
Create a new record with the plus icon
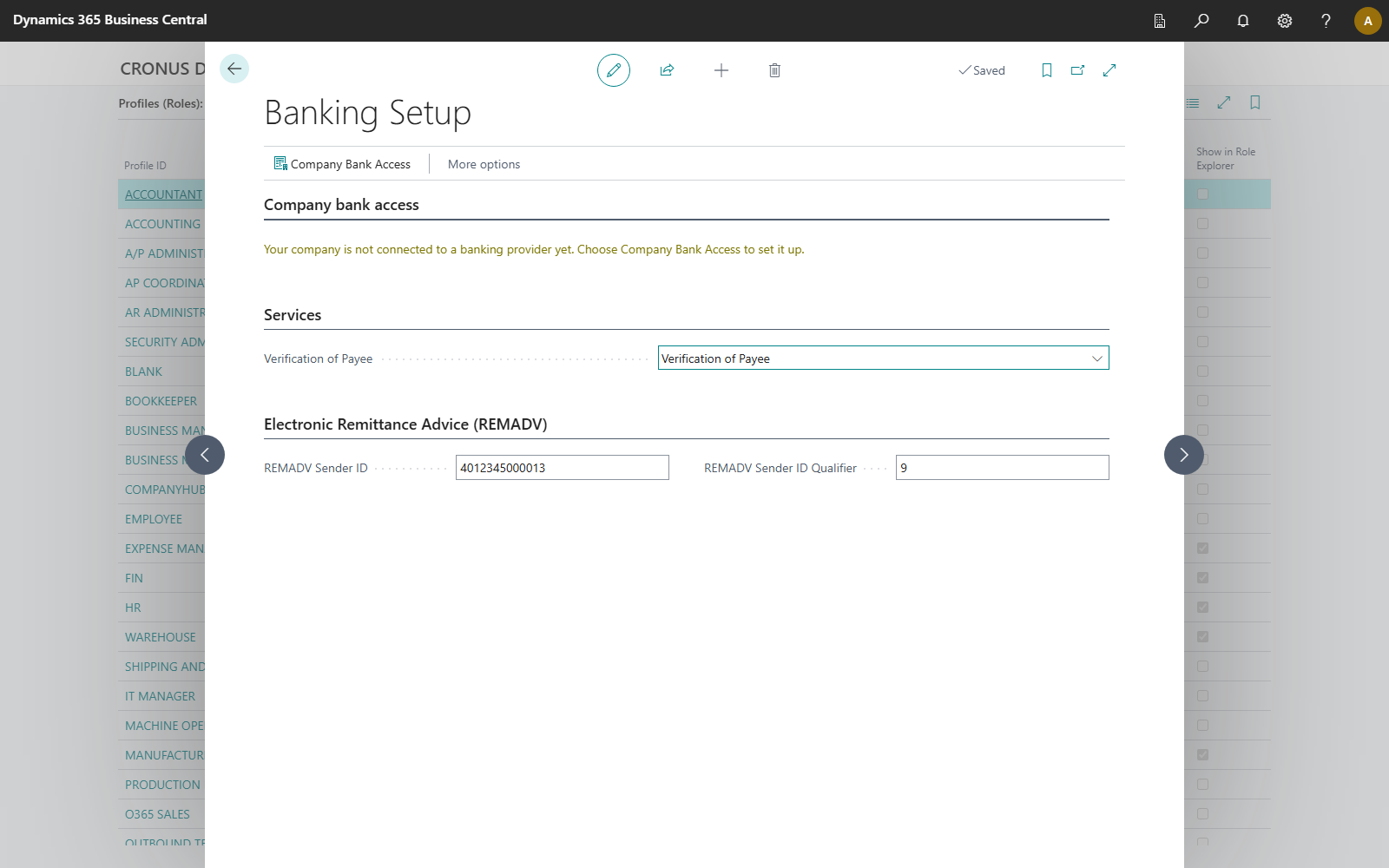[721, 70]
